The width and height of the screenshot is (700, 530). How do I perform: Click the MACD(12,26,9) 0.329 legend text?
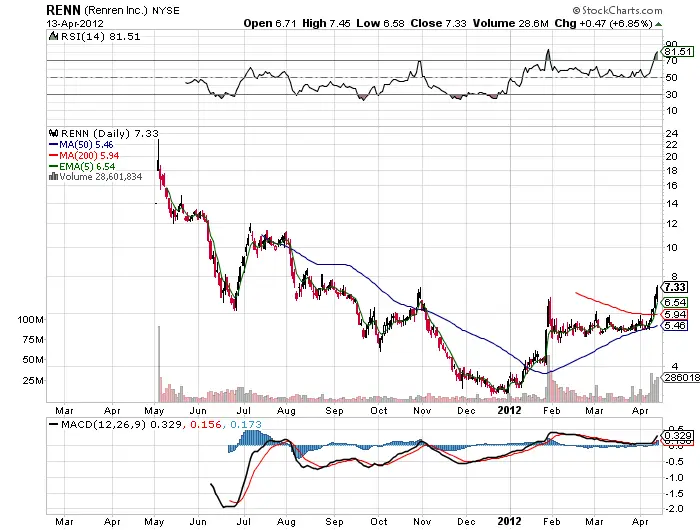pos(121,424)
